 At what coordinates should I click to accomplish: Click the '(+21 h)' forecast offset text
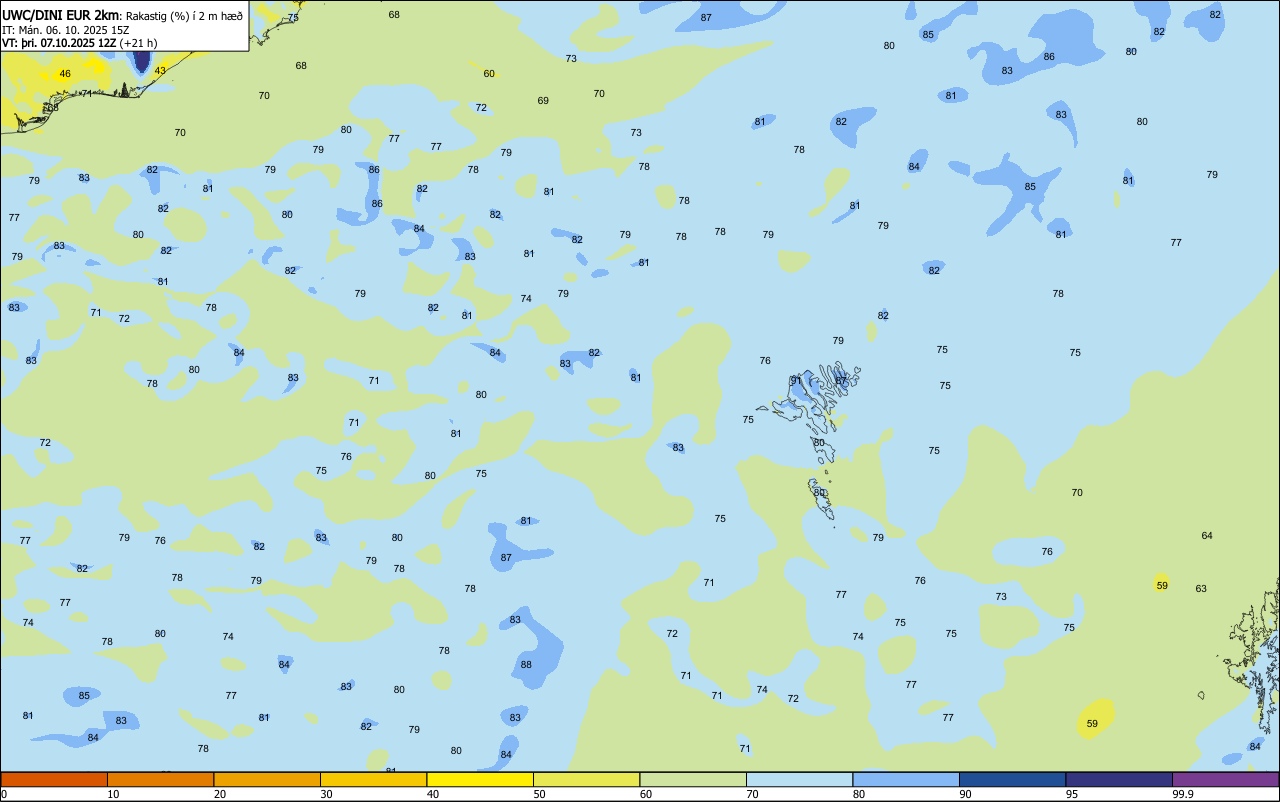pos(138,43)
